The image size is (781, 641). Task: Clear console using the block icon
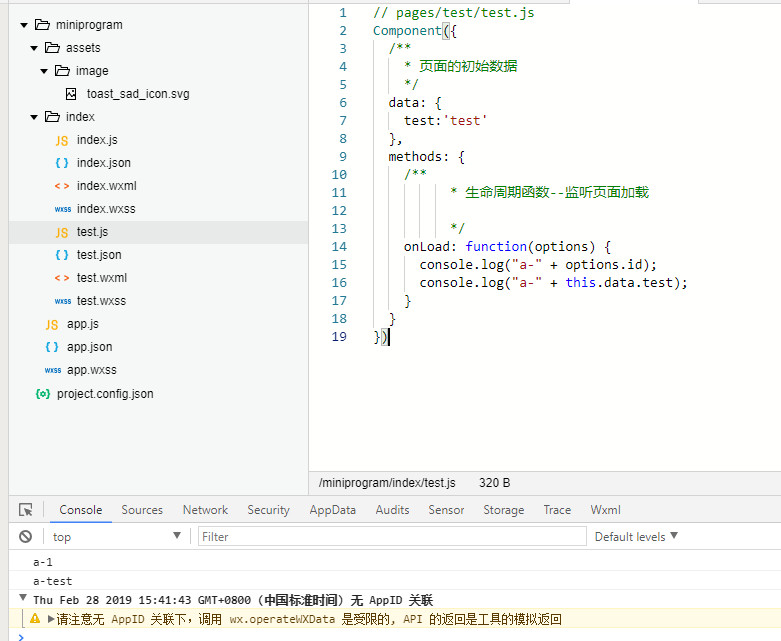coord(26,537)
